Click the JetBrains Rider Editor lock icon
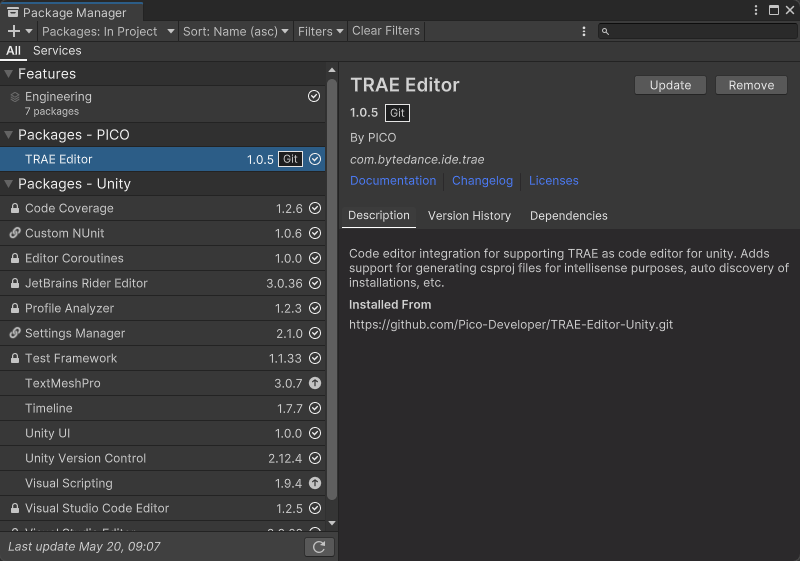 pos(15,283)
